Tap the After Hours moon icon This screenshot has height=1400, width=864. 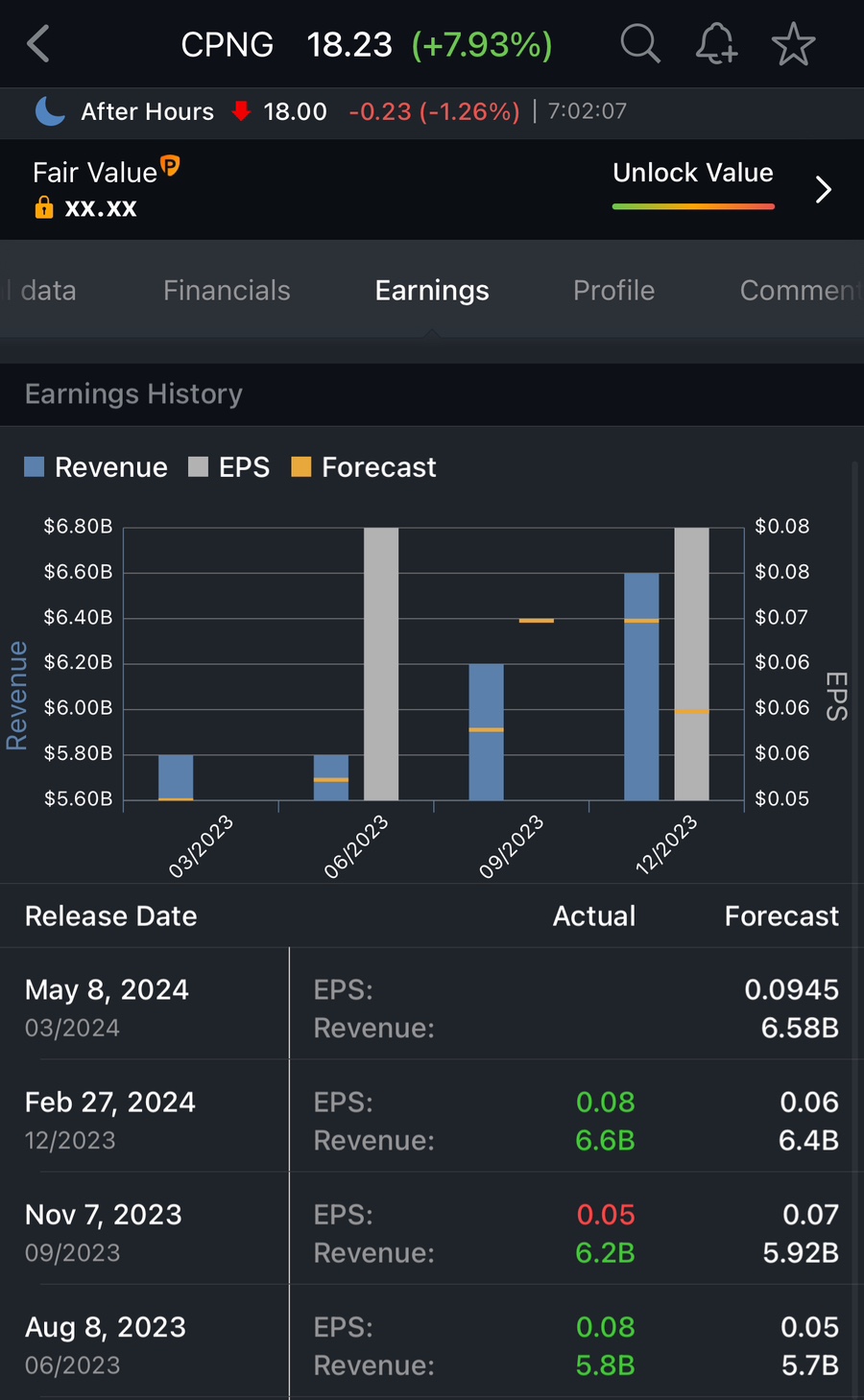[50, 111]
